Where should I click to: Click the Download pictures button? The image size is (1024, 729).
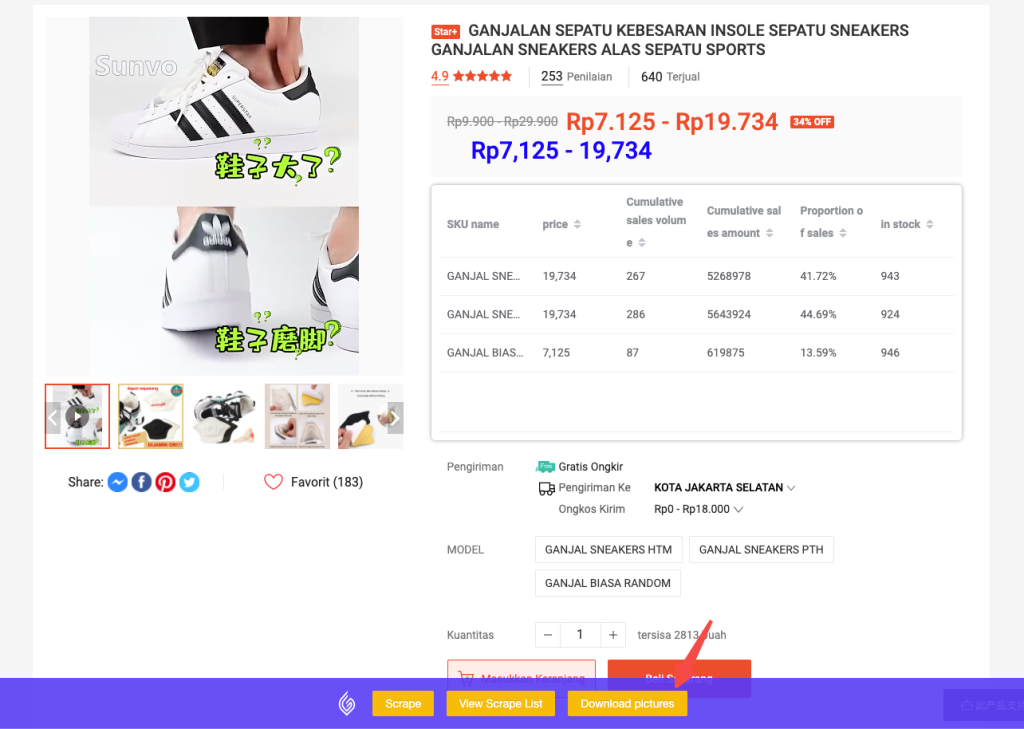pyautogui.click(x=627, y=704)
